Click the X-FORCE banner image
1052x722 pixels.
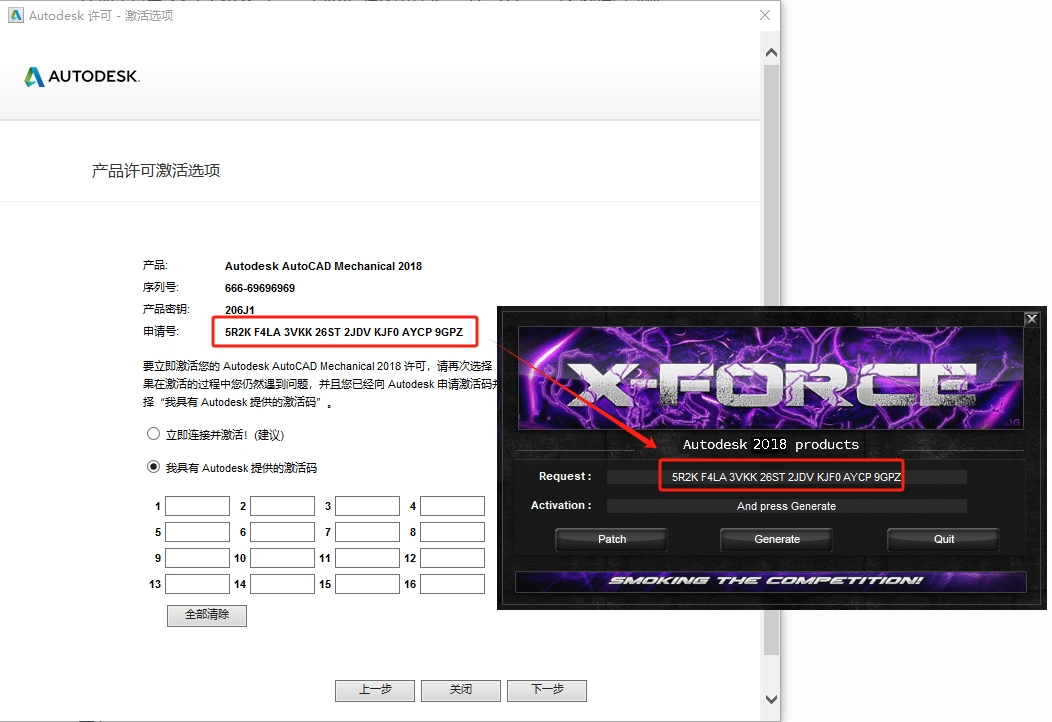(x=771, y=378)
